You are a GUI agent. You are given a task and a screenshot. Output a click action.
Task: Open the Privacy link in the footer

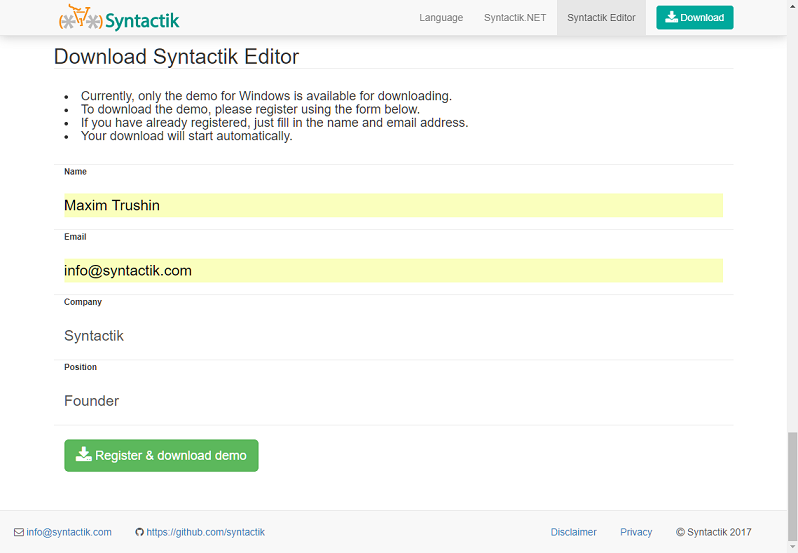coord(636,532)
